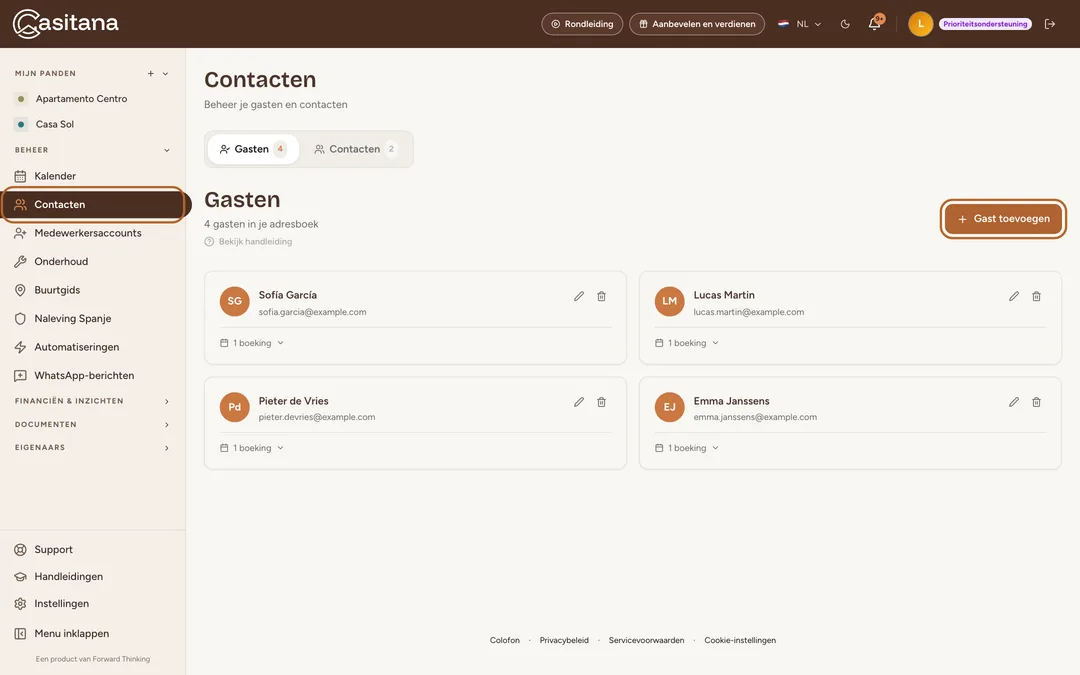
Task: Click Prioriteitsondersteuning badge
Action: (985, 24)
